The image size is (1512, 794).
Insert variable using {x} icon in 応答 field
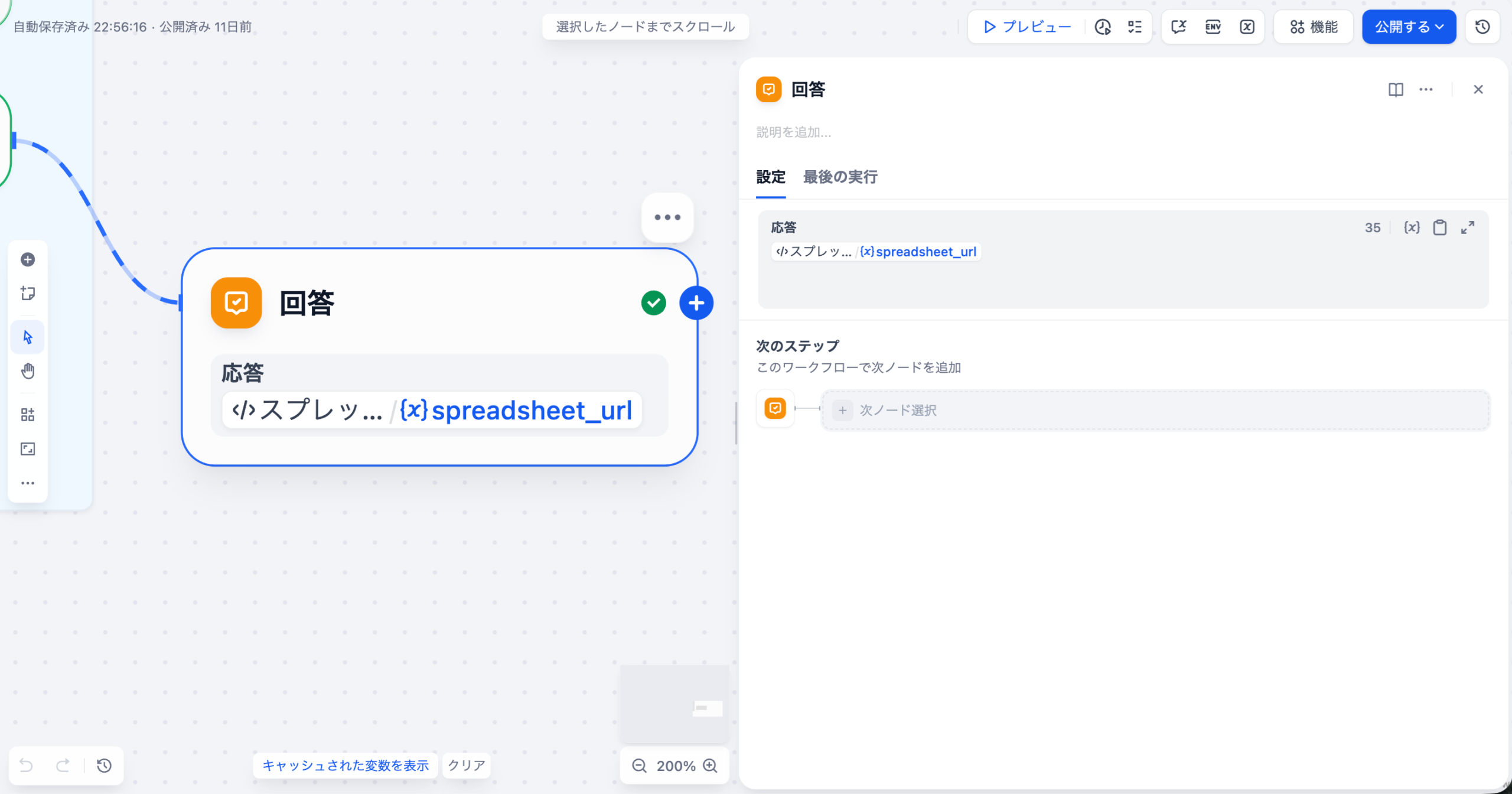[x=1412, y=227]
